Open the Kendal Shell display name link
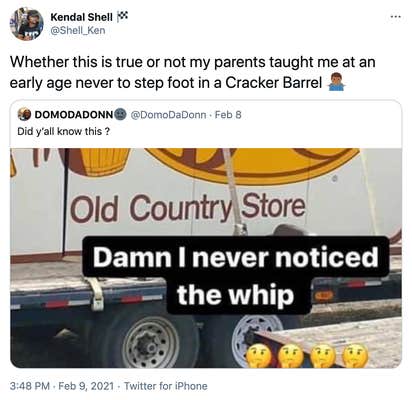 (81, 17)
